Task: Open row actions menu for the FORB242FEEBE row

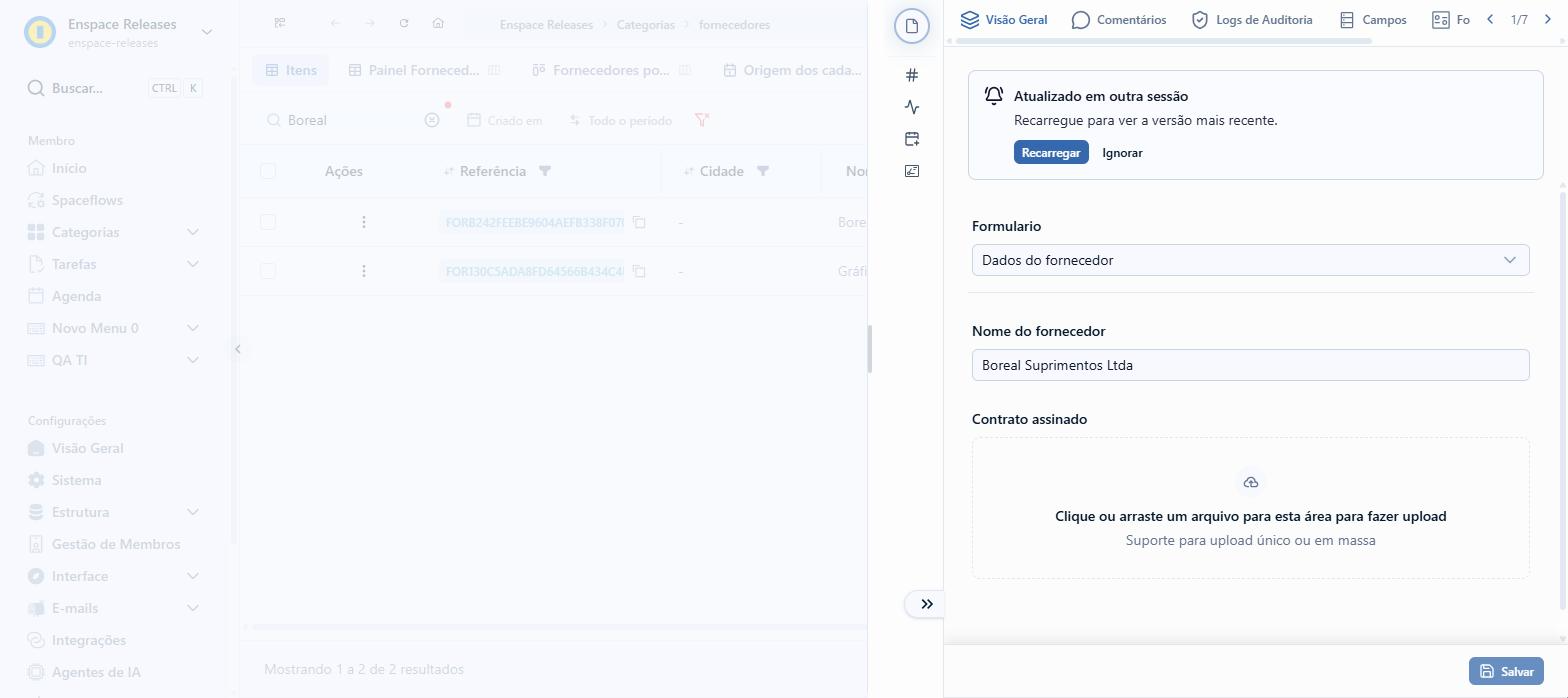Action: coord(364,222)
